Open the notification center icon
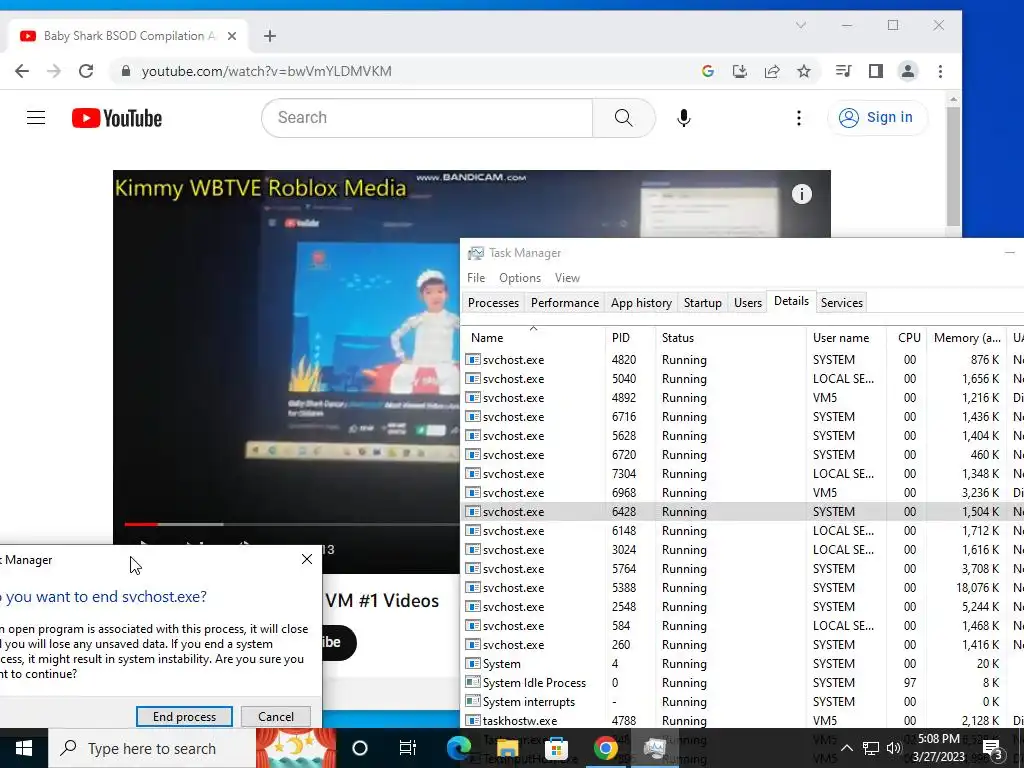1024x768 pixels. 993,750
